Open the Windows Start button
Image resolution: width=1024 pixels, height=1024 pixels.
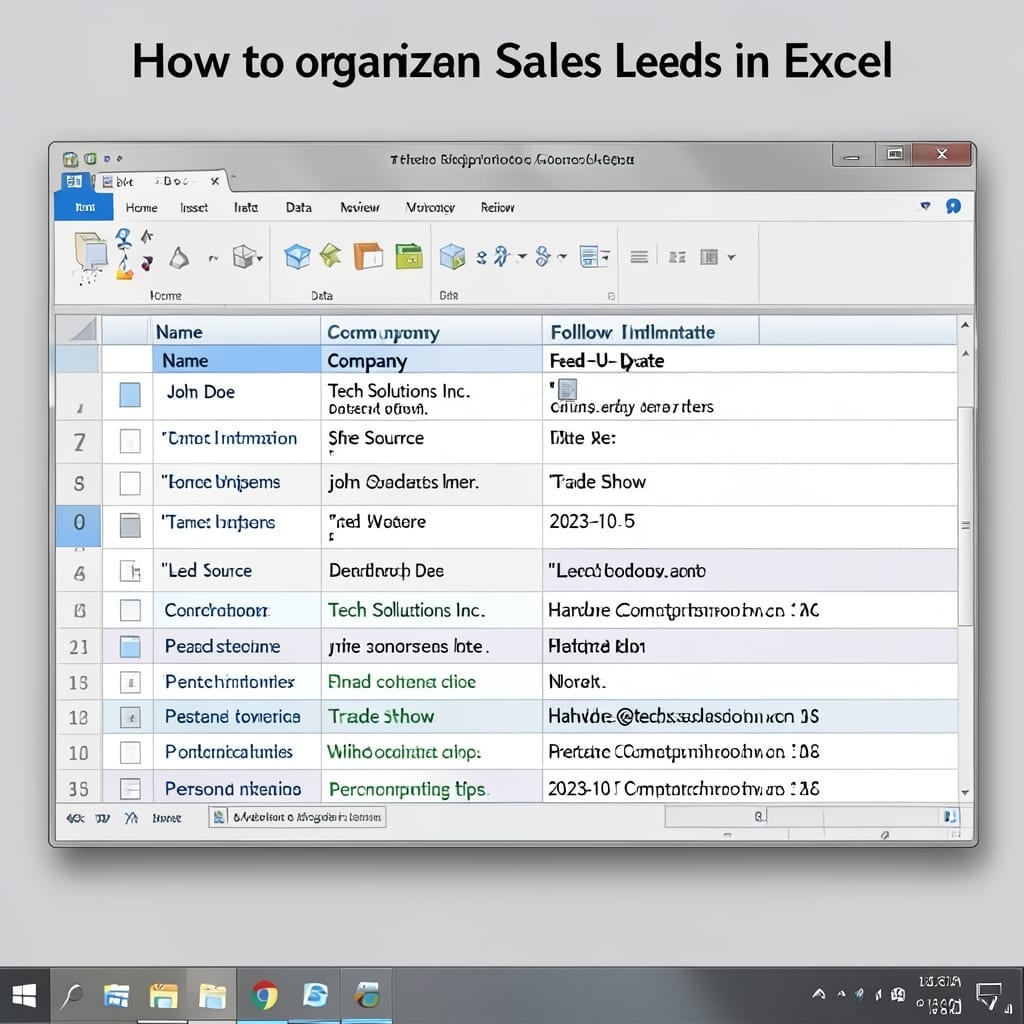(25, 995)
